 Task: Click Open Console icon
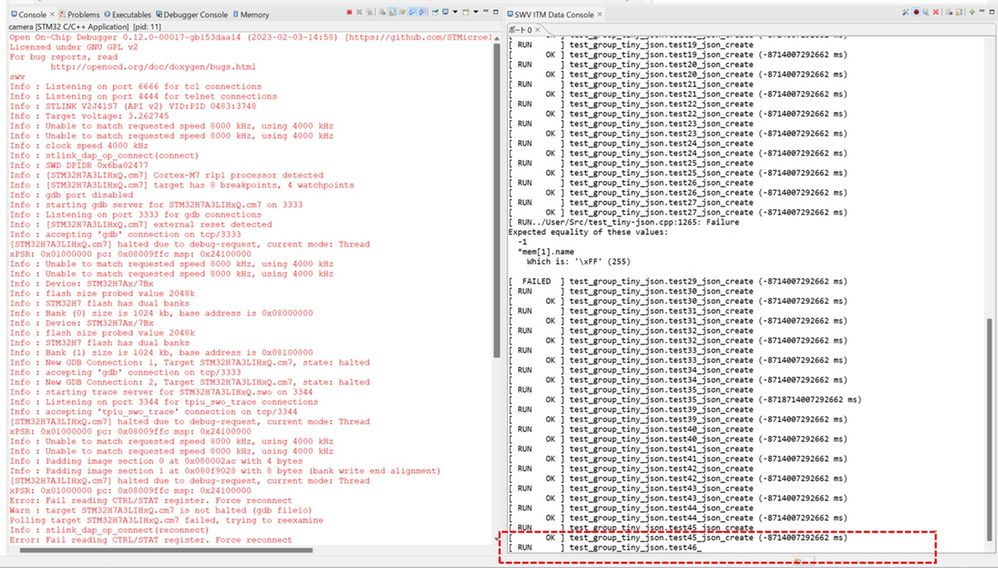[x=466, y=12]
